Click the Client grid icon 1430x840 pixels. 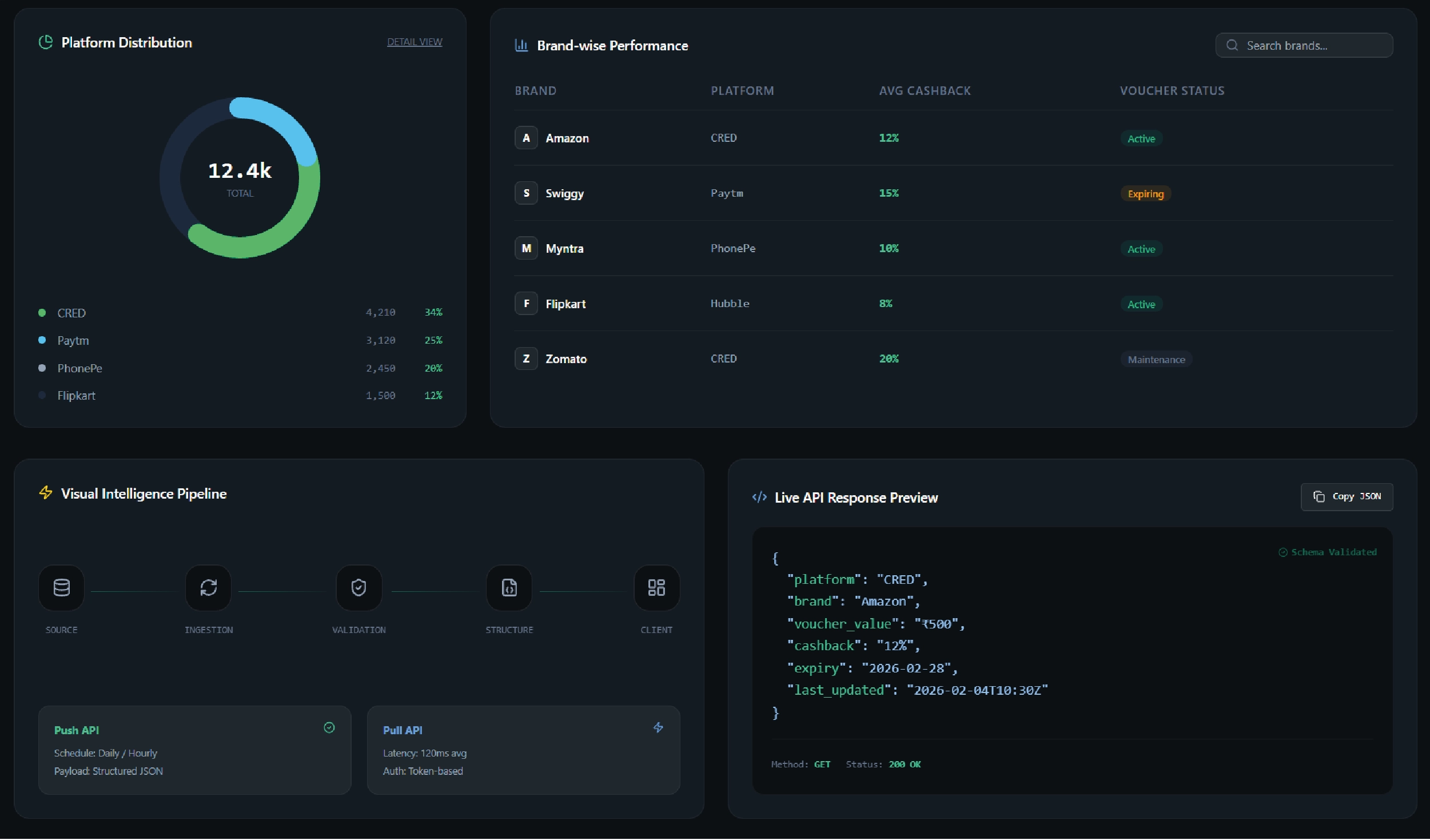[656, 587]
